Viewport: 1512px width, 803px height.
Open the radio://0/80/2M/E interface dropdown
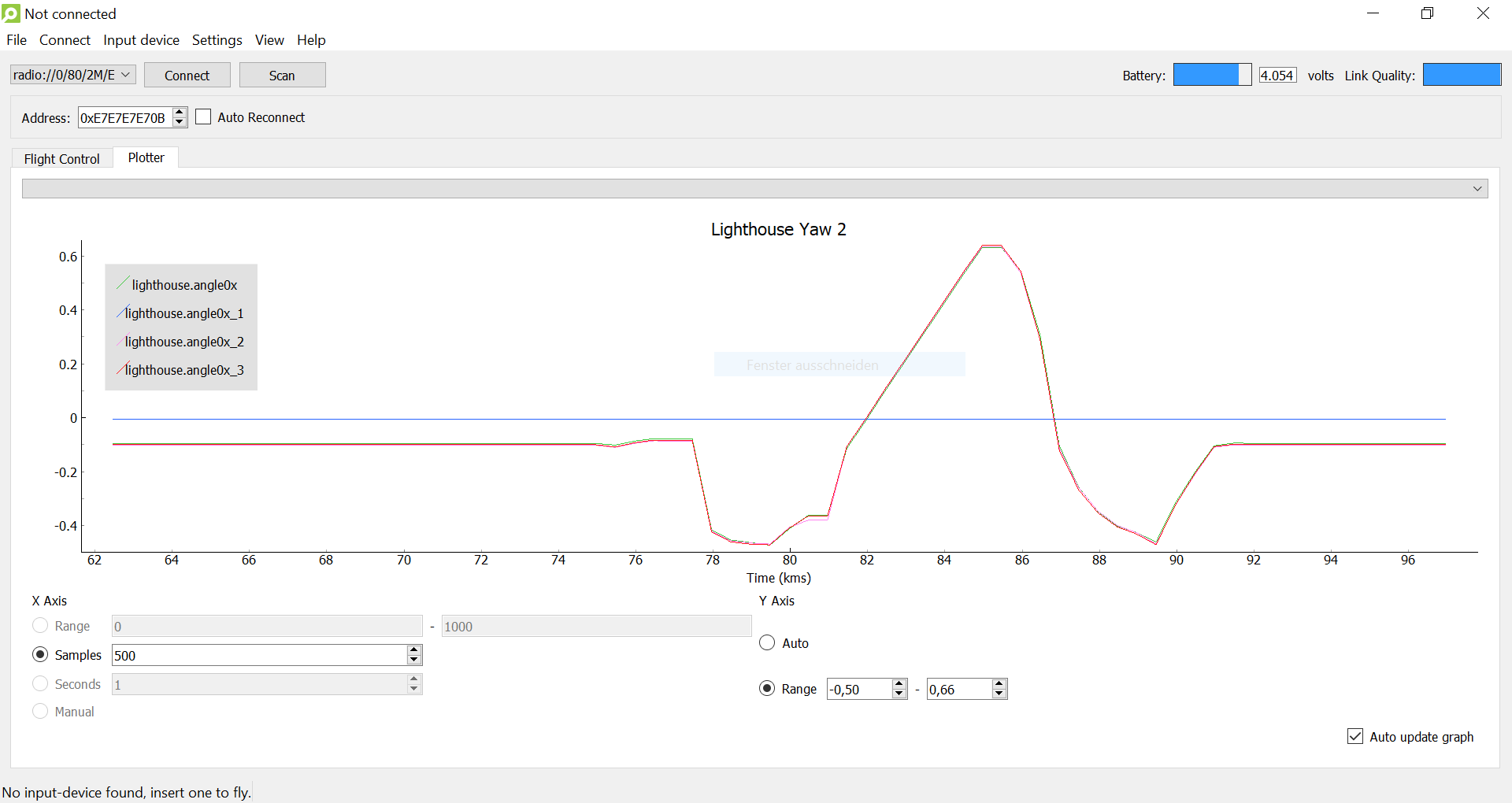[x=72, y=75]
